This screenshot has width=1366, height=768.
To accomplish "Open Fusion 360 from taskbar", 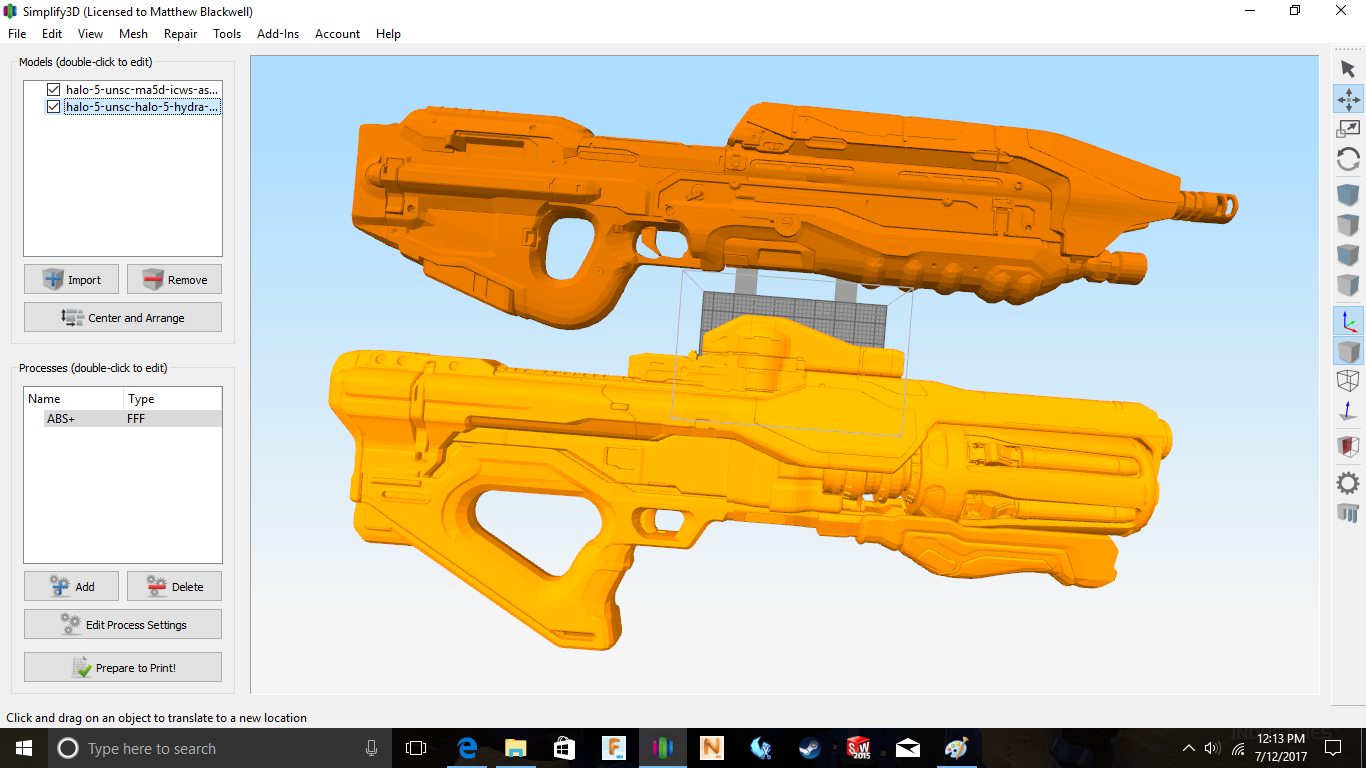I will pyautogui.click(x=613, y=748).
